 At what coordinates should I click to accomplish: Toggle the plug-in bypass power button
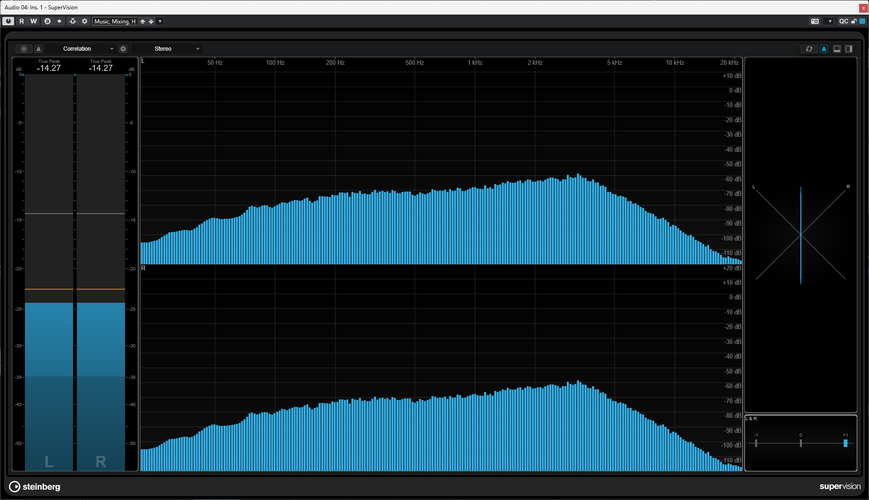8,21
